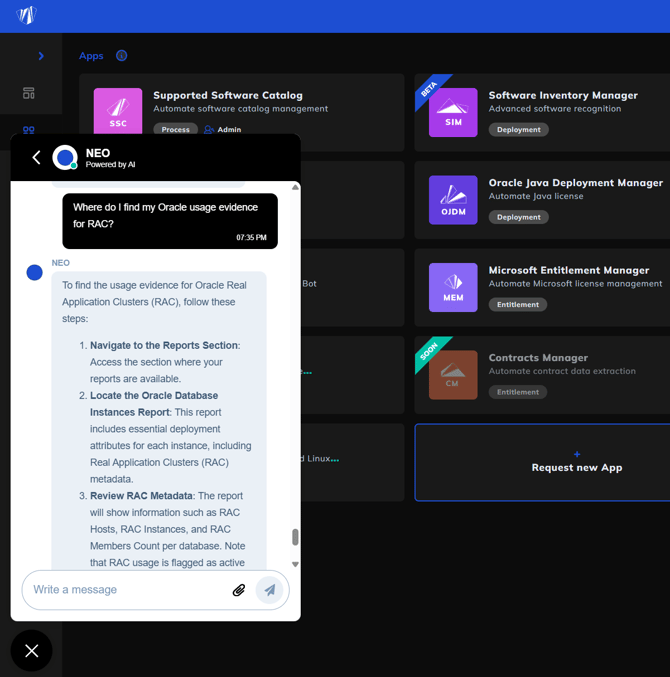Open Supported Software Catalog title
Image resolution: width=670 pixels, height=677 pixels.
click(228, 95)
